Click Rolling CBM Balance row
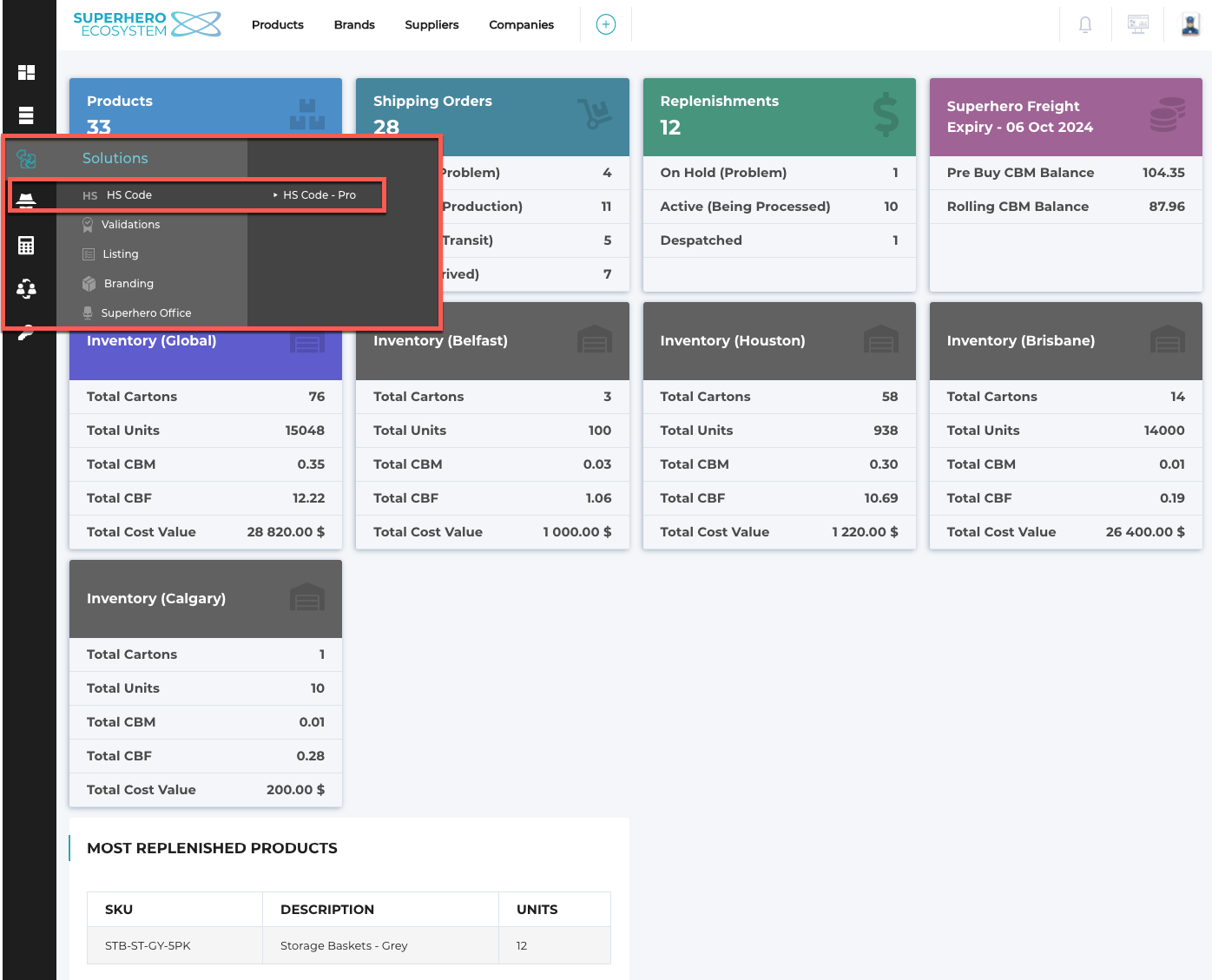The height and width of the screenshot is (980, 1212). point(1065,207)
